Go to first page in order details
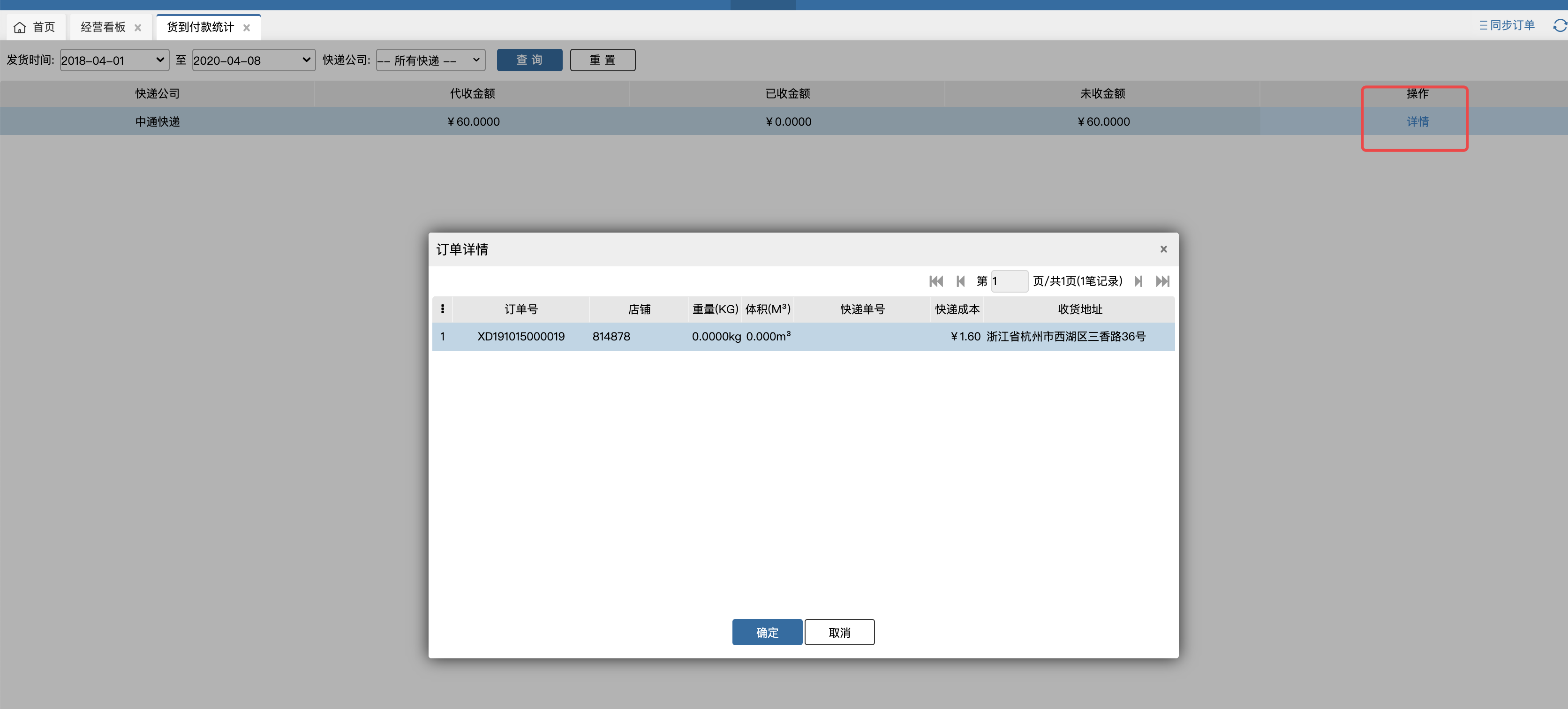Viewport: 1568px width, 709px height. pyautogui.click(x=935, y=281)
